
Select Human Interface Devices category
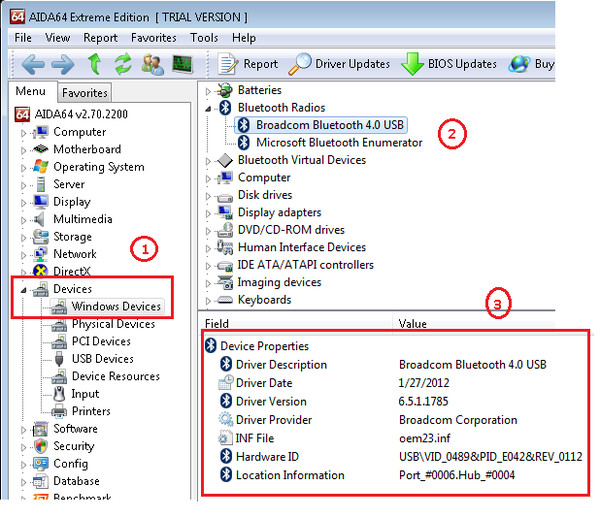click(x=302, y=247)
